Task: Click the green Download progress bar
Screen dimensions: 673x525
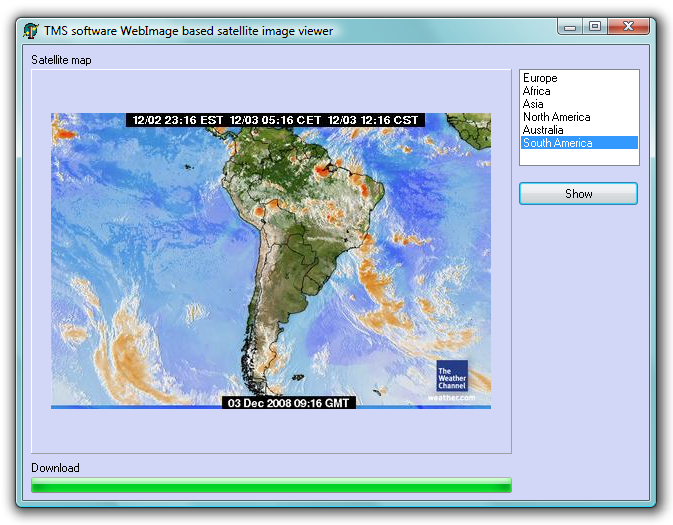Action: coord(271,485)
